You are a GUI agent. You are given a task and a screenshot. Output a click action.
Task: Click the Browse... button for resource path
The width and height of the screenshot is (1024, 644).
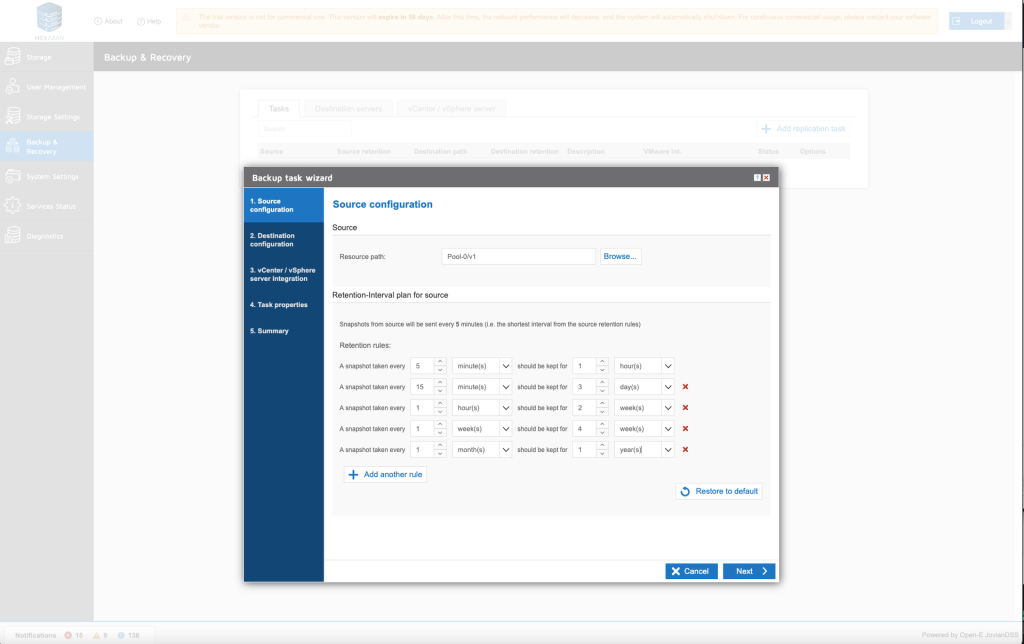pyautogui.click(x=620, y=257)
